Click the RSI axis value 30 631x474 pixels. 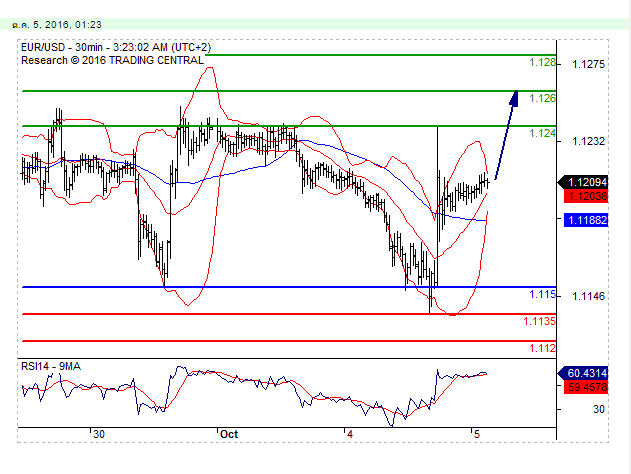tap(598, 410)
